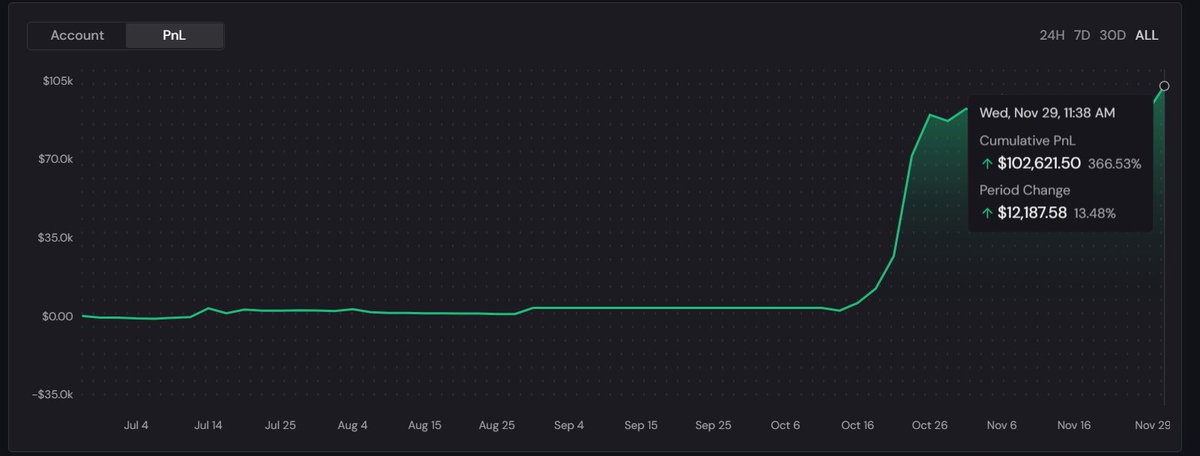Click the Cumulative PnL value $102,621.50

pos(1039,163)
